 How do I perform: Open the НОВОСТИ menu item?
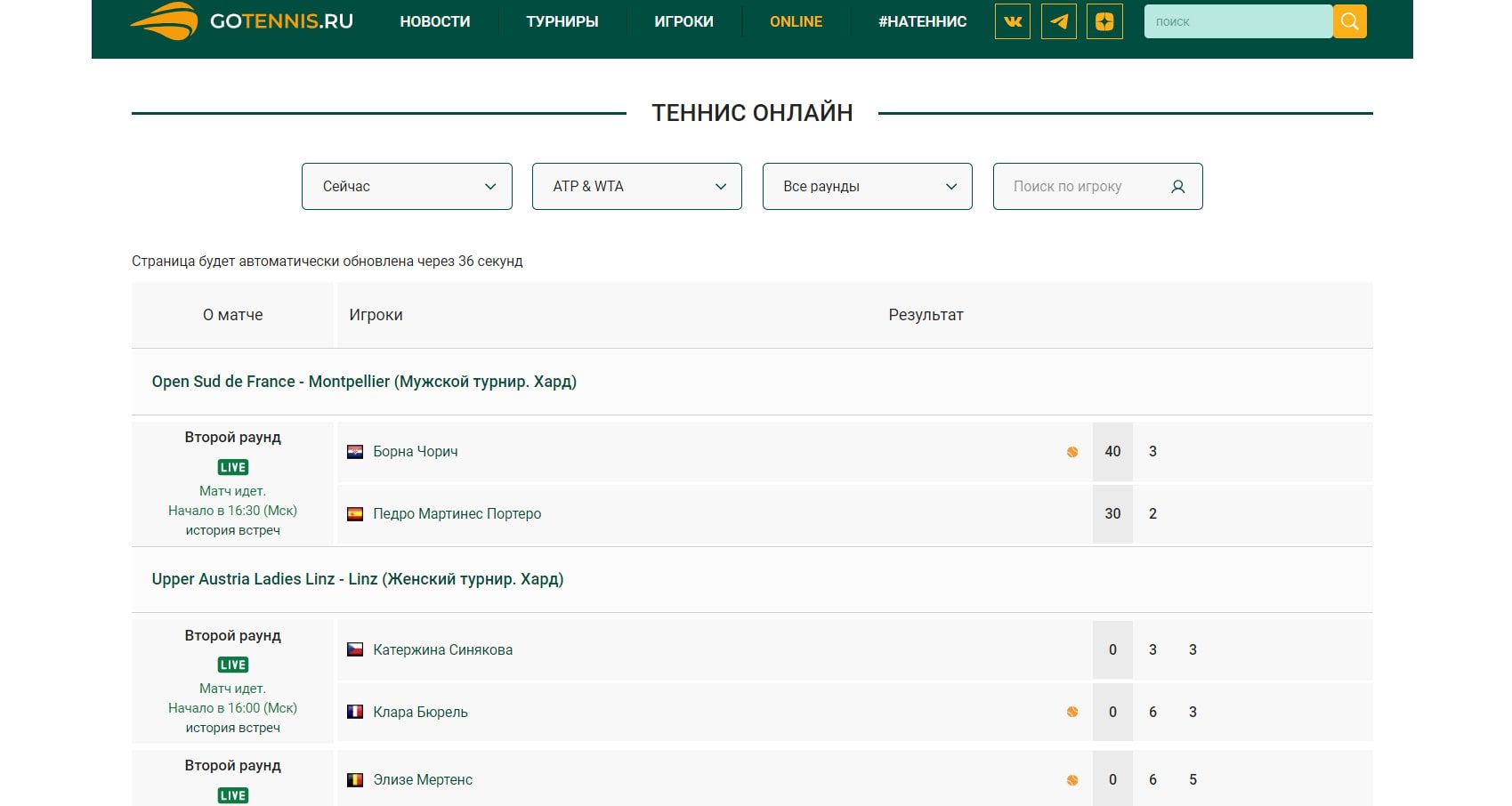point(435,21)
